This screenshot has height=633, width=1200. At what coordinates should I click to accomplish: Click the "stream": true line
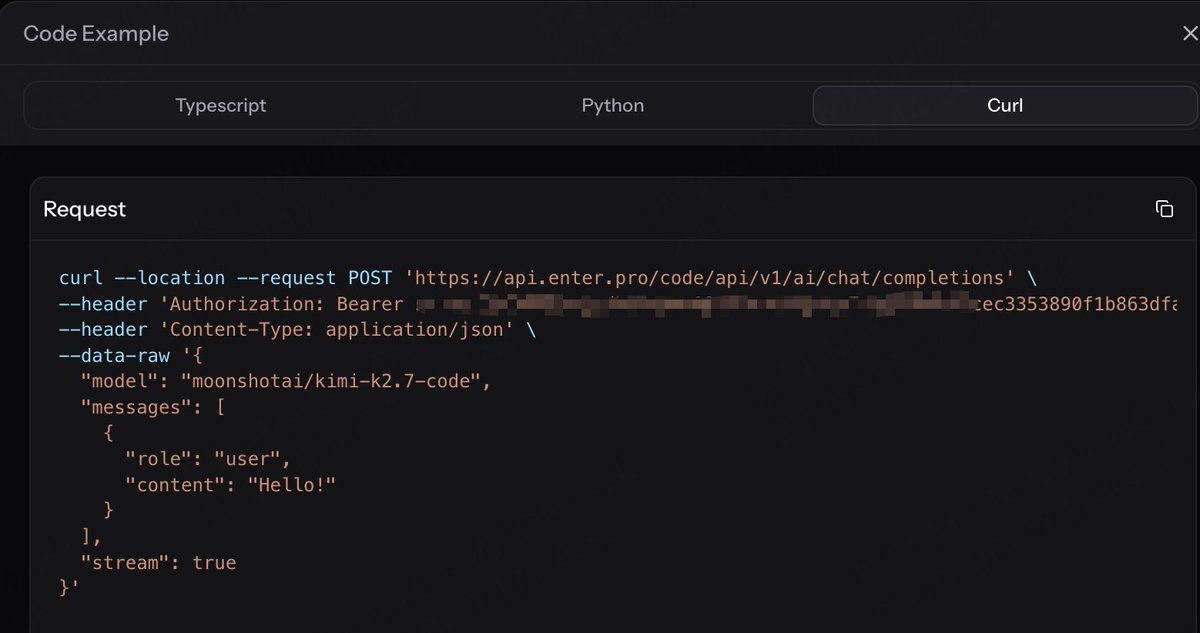point(158,563)
